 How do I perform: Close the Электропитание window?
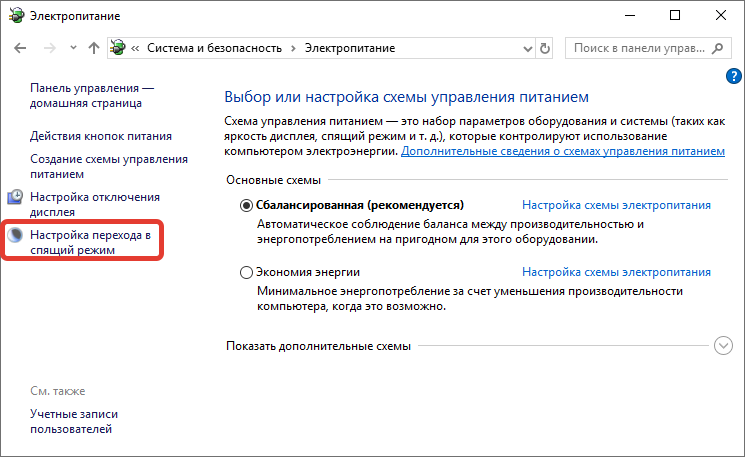pyautogui.click(x=721, y=15)
